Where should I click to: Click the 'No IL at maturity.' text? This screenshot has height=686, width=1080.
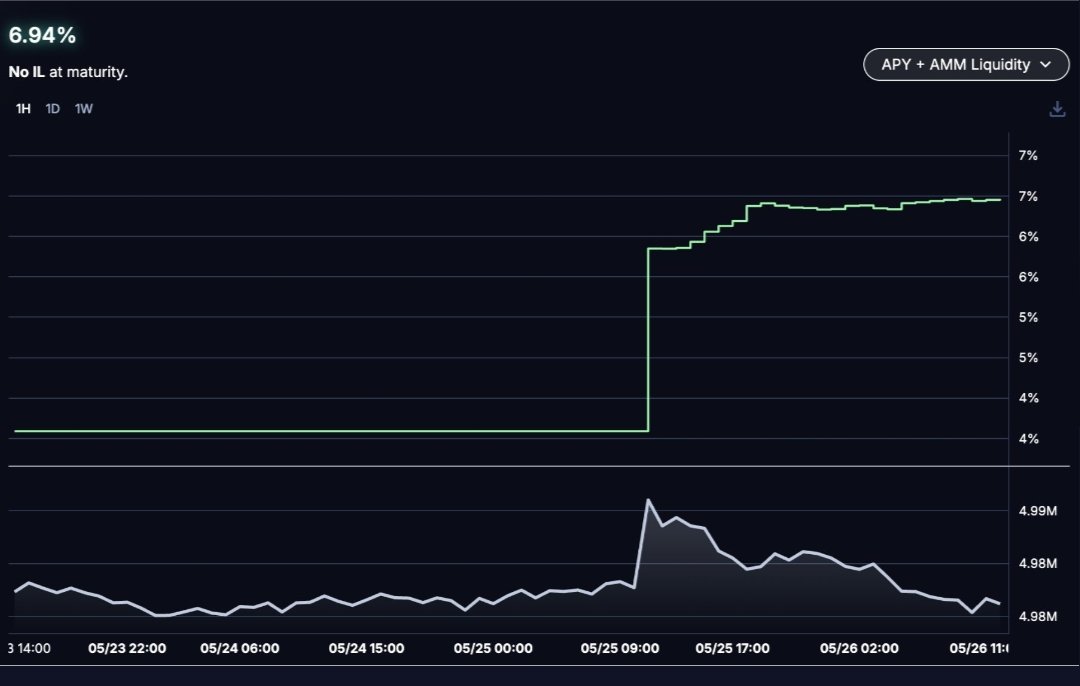point(68,72)
